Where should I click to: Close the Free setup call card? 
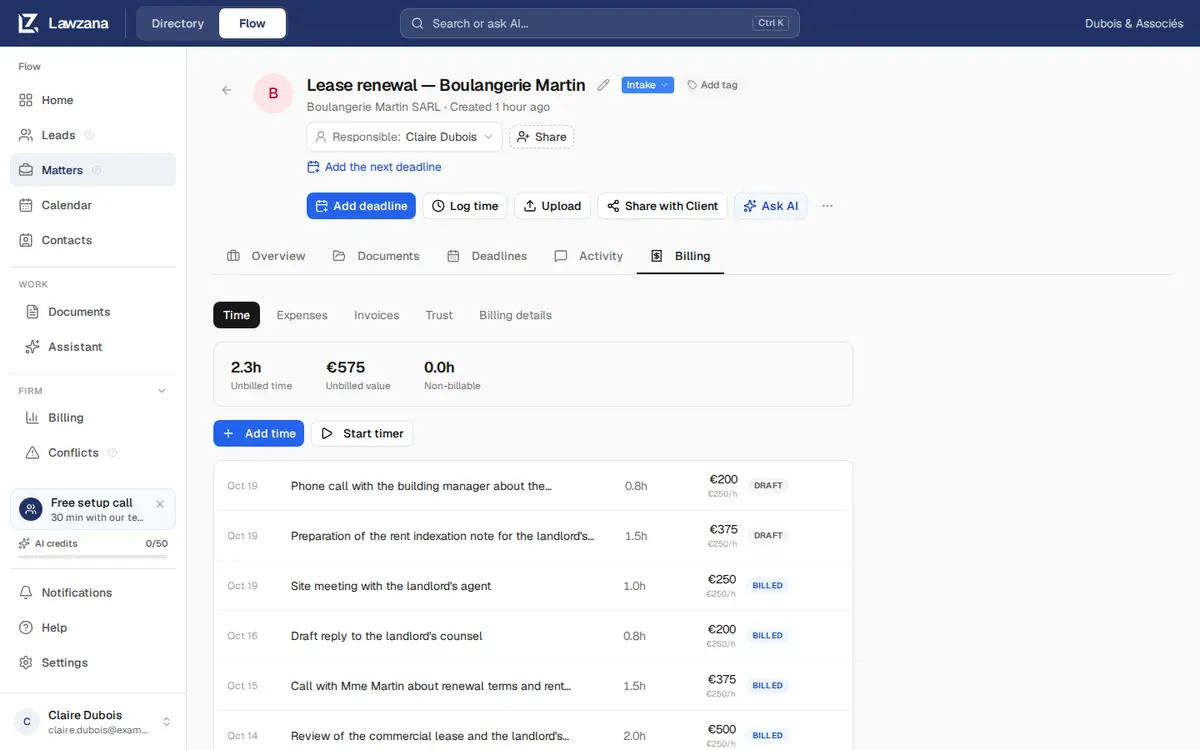(x=160, y=504)
